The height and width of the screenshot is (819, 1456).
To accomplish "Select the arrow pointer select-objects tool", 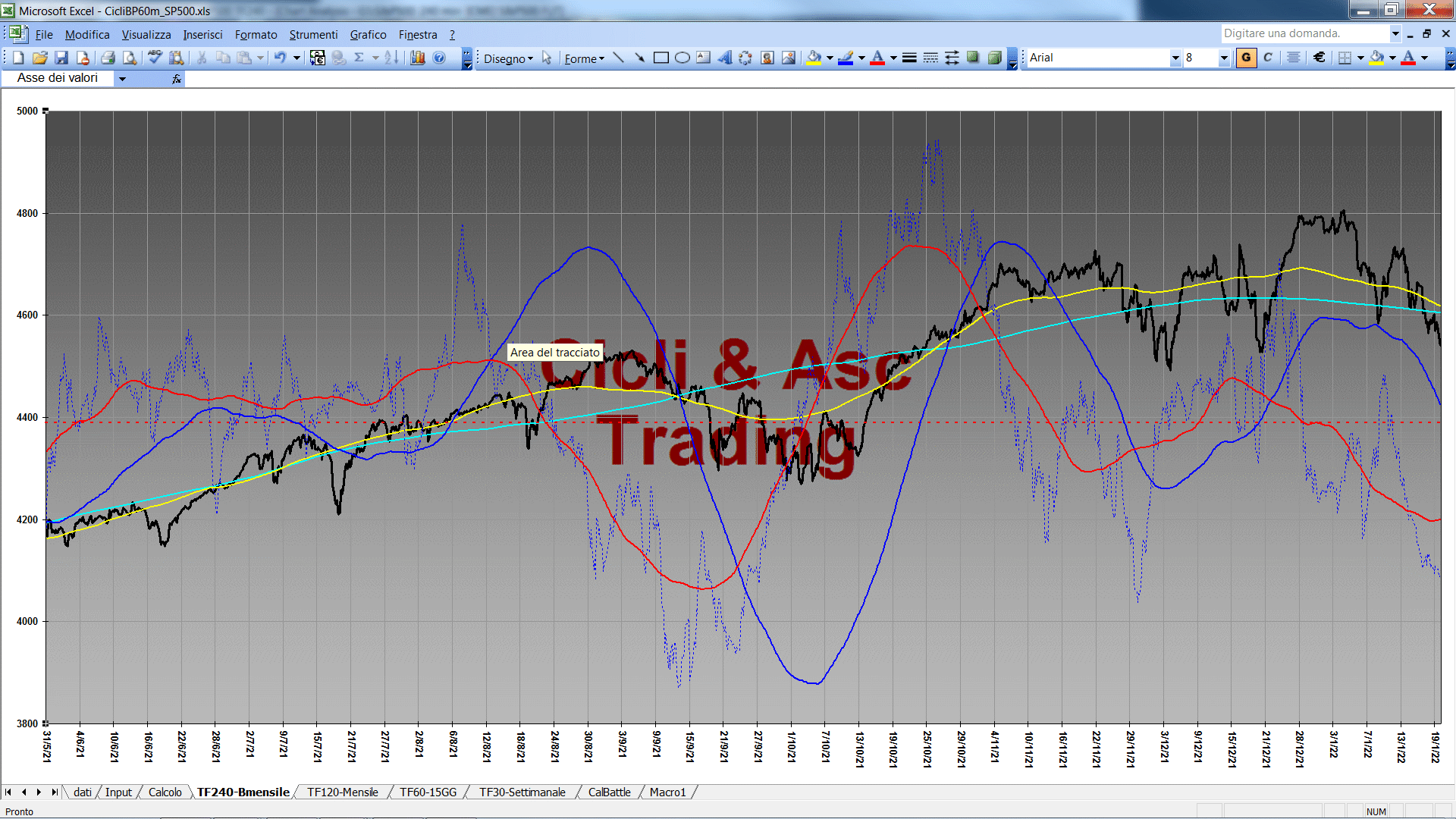I will coord(547,58).
